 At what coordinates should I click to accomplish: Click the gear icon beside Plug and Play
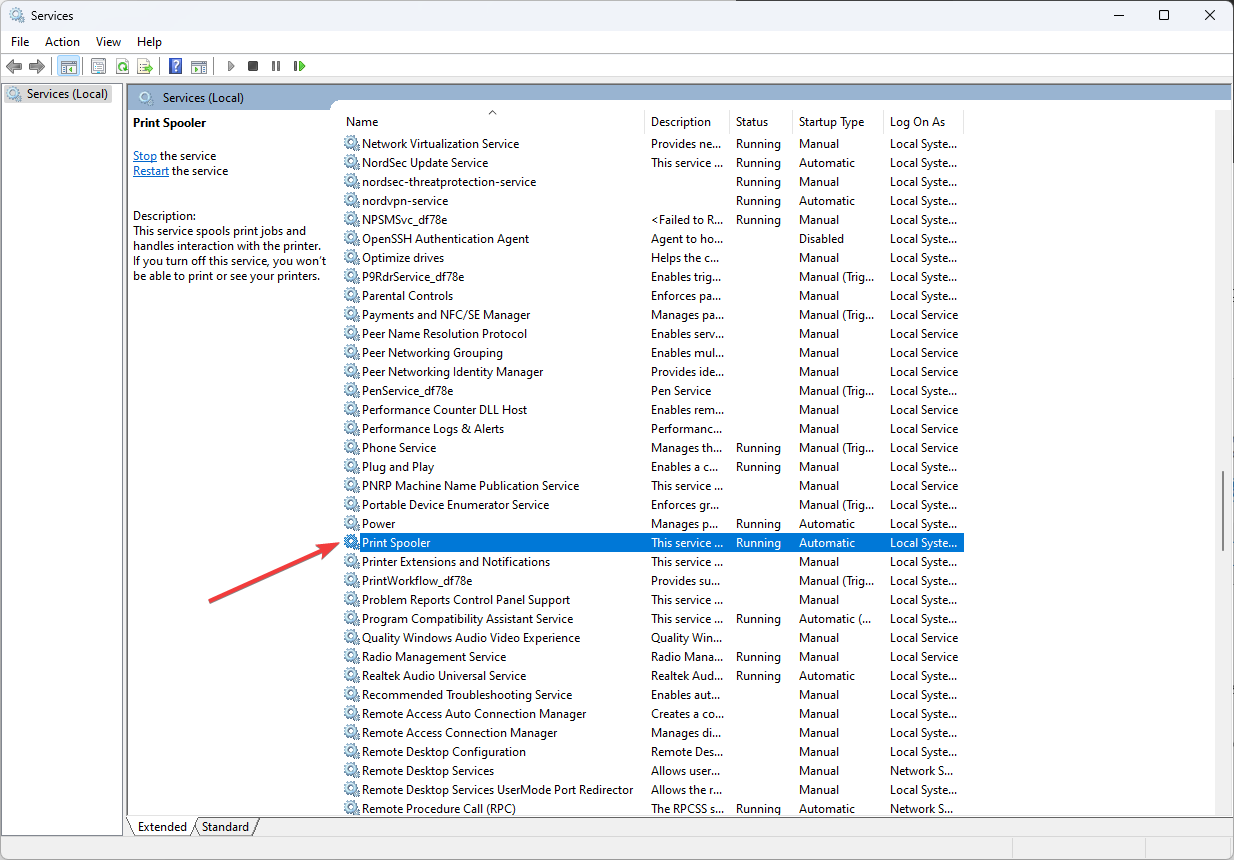click(352, 467)
